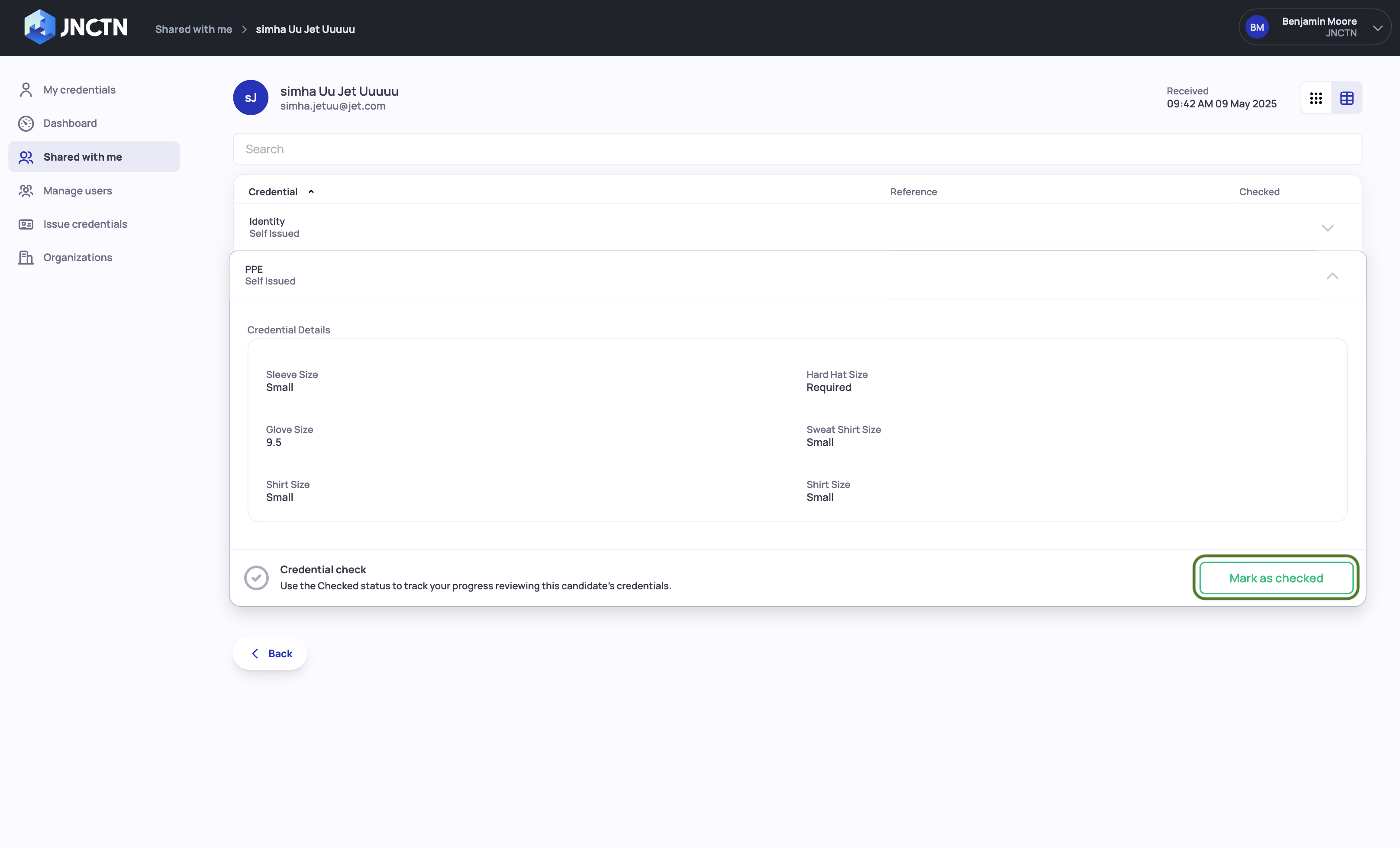Click the sJ user avatar circle
Viewport: 1400px width, 853px height.
[x=251, y=98]
